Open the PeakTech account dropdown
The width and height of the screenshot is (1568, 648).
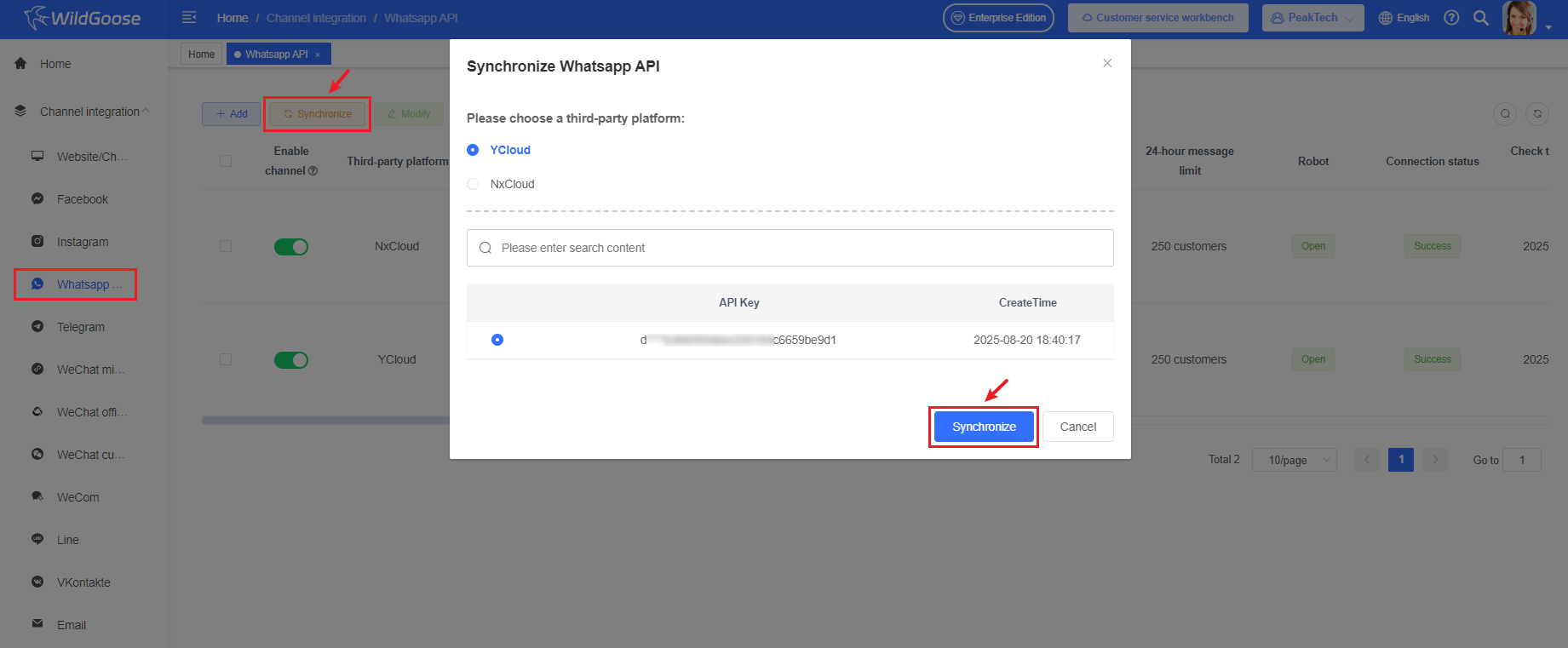pos(1312,18)
